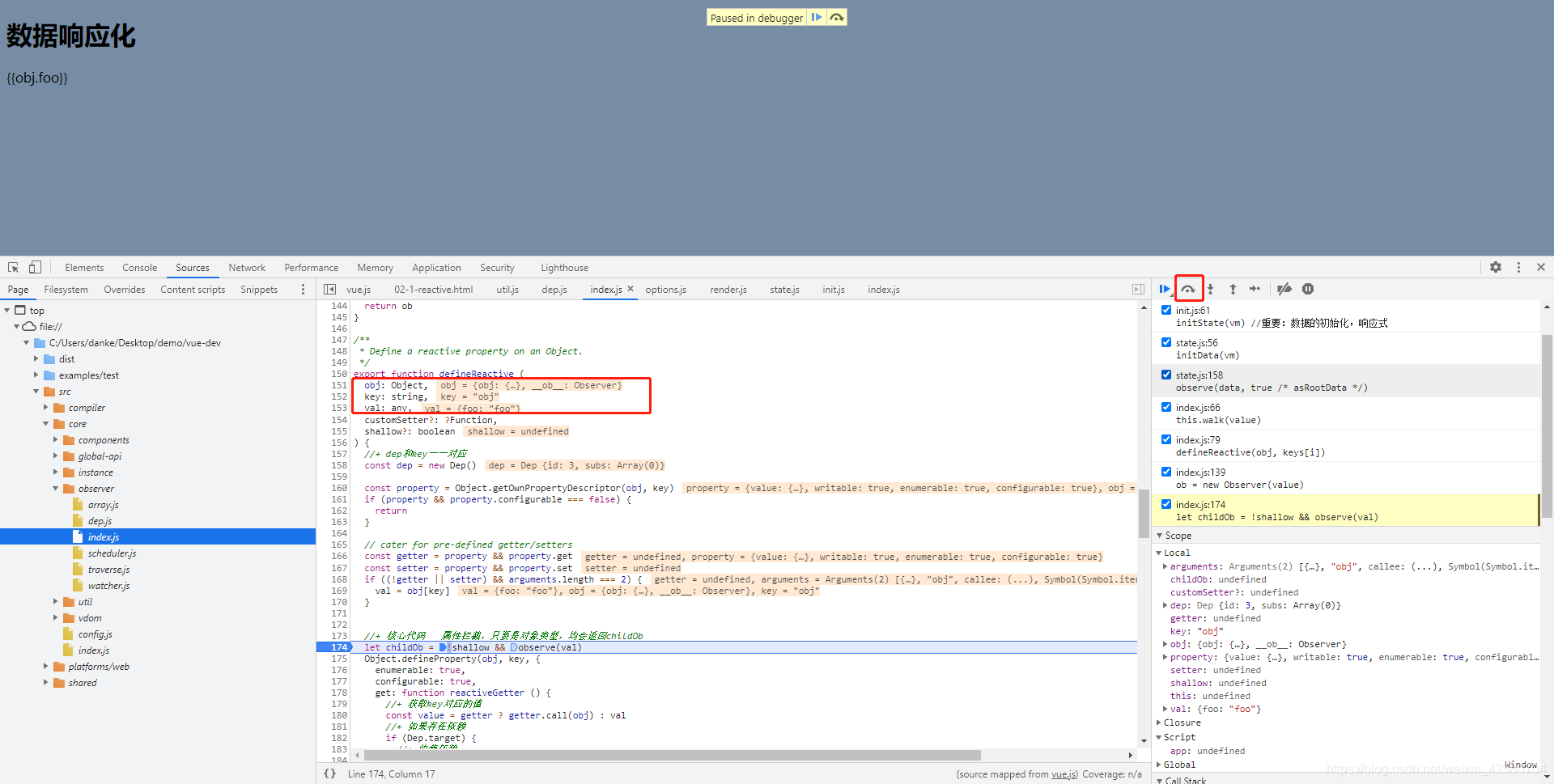Activate the inspect element picker
The width and height of the screenshot is (1554, 784).
tap(14, 267)
